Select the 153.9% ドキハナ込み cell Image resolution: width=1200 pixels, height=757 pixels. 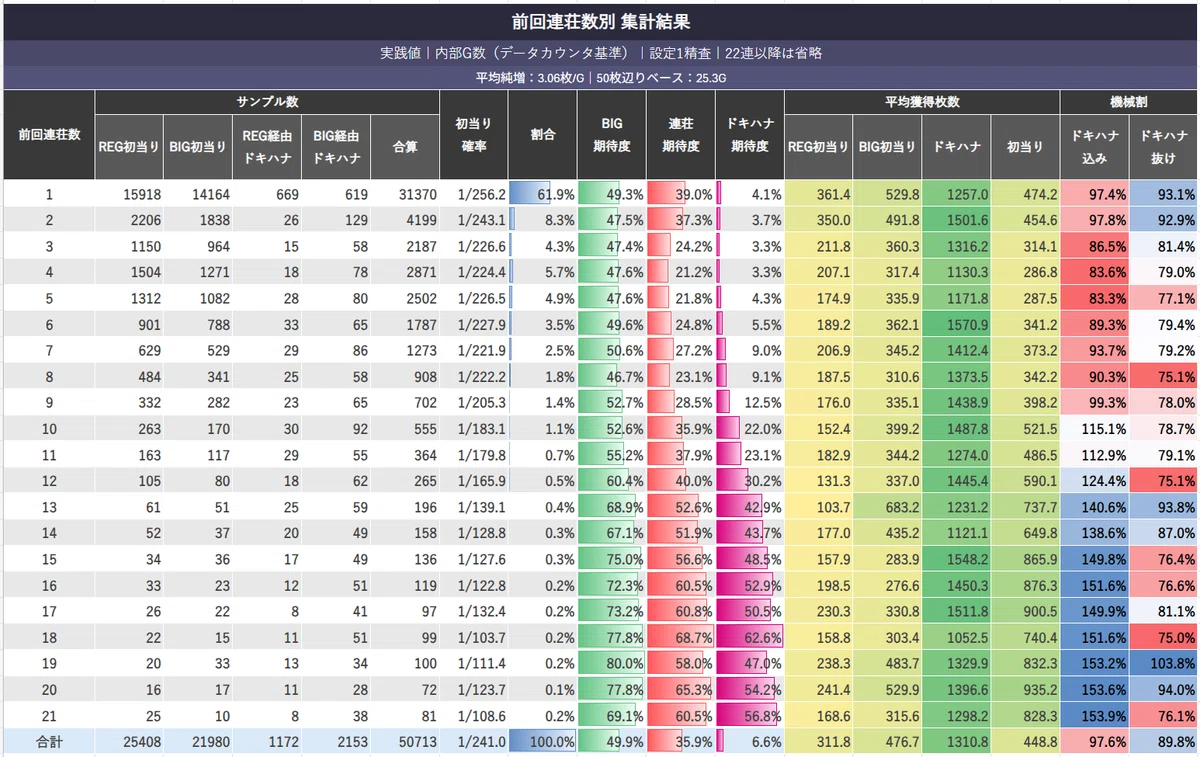tap(1094, 716)
